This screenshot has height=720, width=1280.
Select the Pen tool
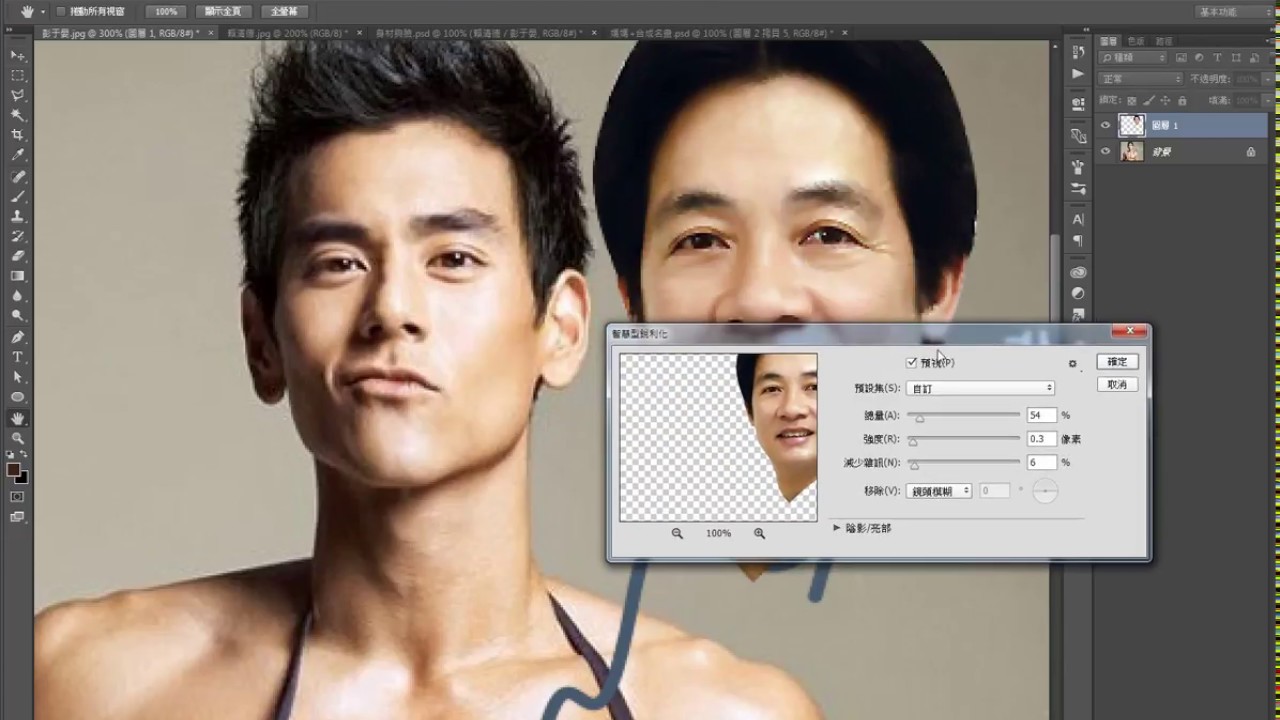click(x=18, y=338)
